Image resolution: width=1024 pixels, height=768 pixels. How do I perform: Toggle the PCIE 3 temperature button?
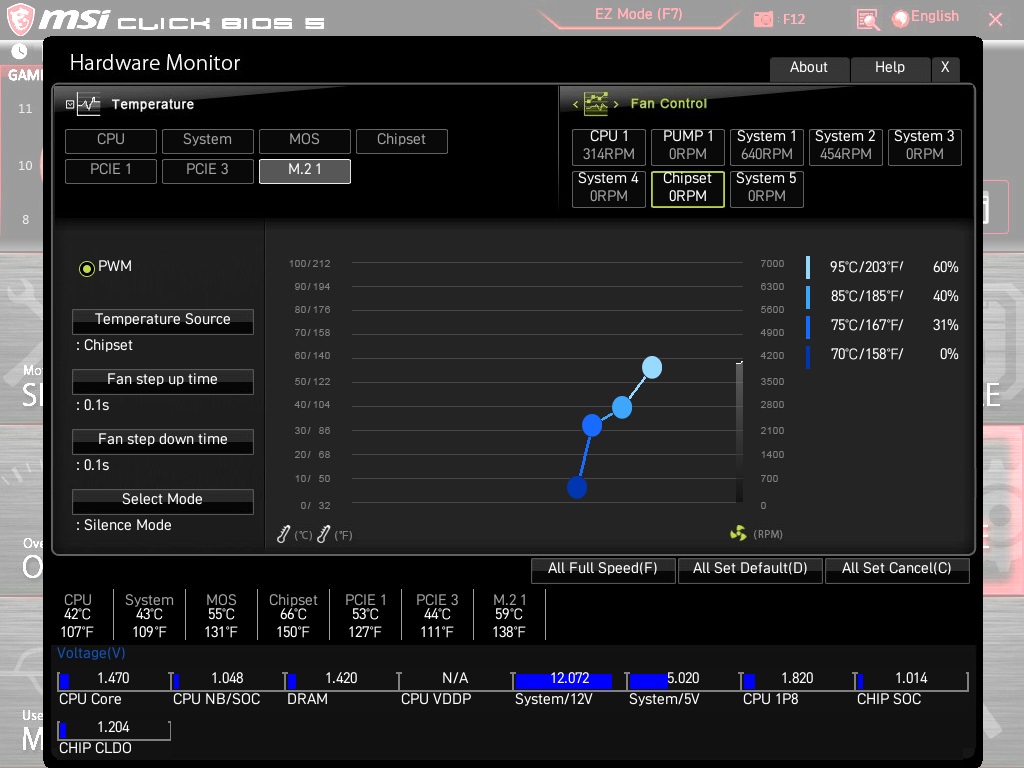208,171
